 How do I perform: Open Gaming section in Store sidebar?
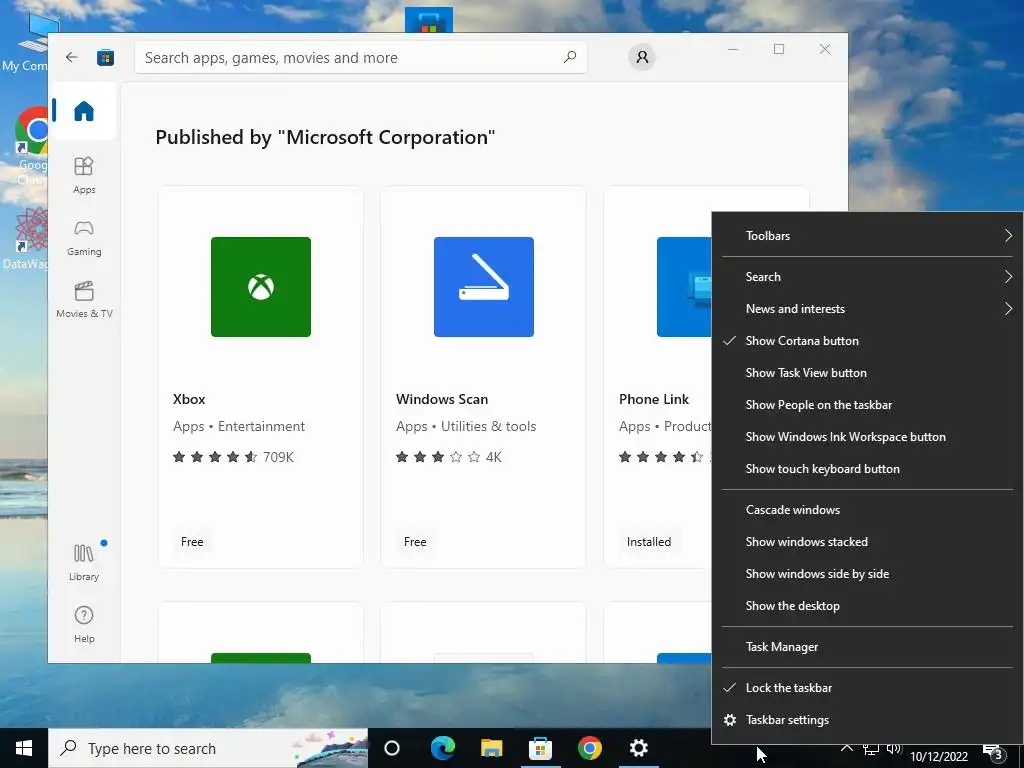point(84,238)
